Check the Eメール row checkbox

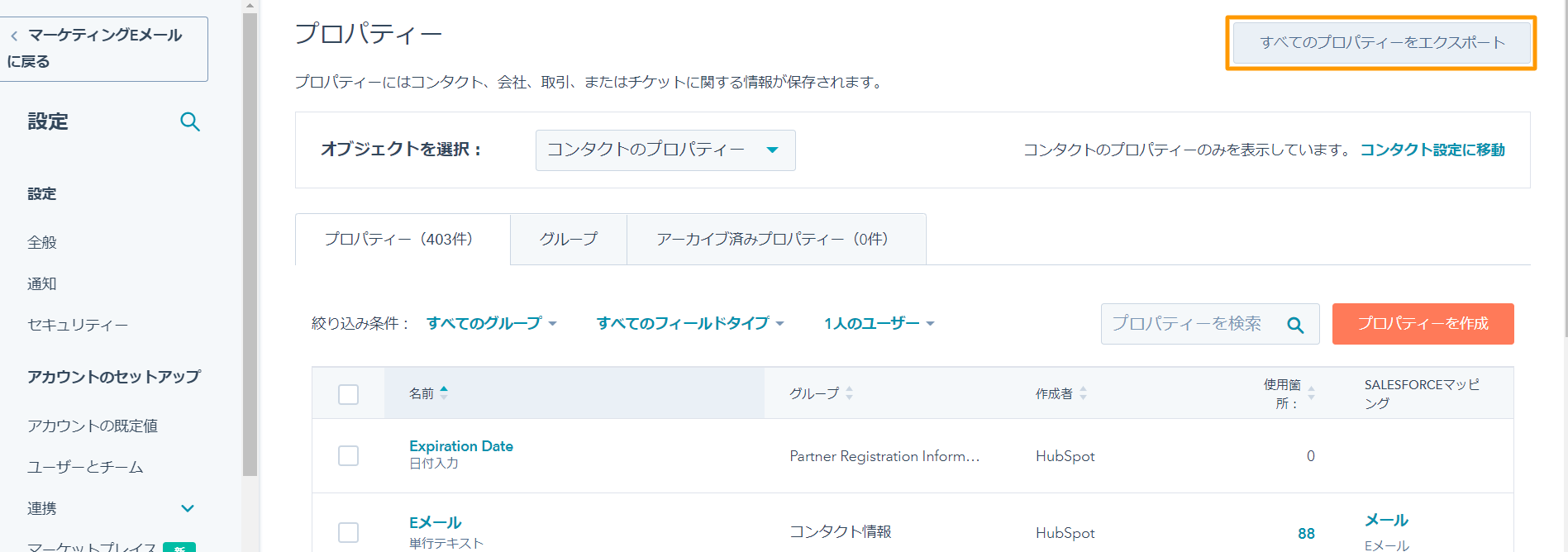click(x=349, y=532)
